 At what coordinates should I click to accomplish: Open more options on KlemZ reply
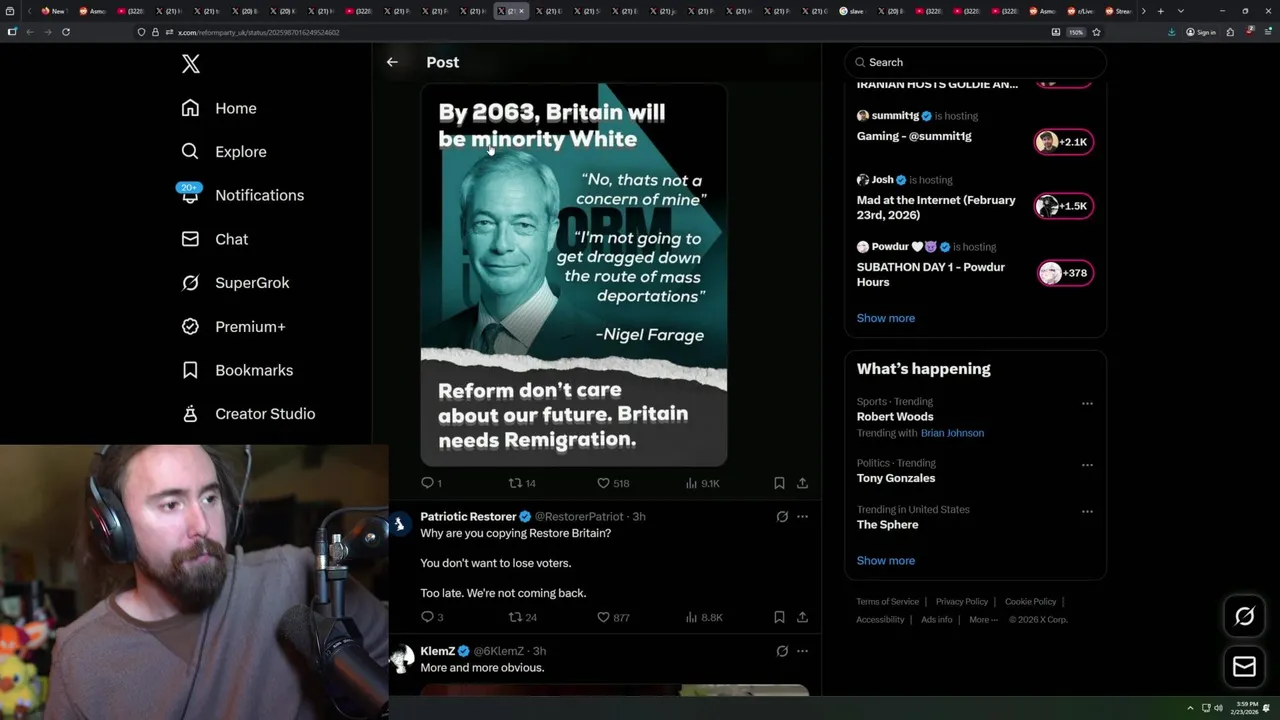click(x=802, y=651)
